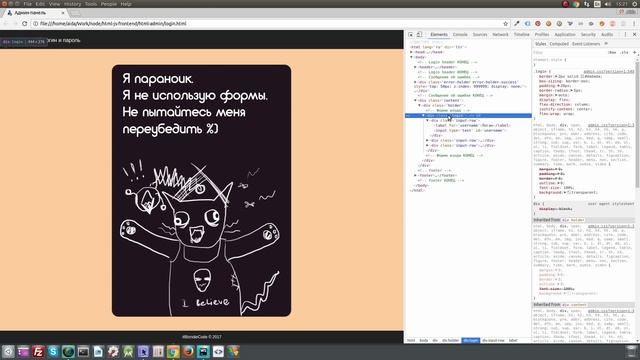Open the Tools menu in the menu bar
640x360 pixels.
pyautogui.click(x=91, y=4)
